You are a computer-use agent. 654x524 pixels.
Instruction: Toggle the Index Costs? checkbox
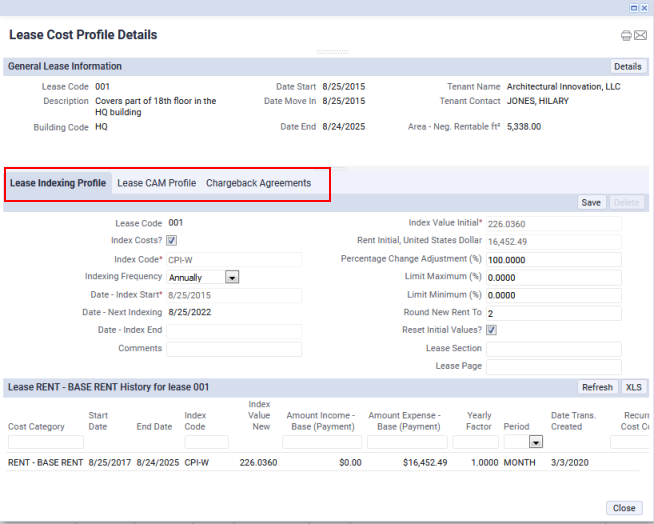coord(171,240)
